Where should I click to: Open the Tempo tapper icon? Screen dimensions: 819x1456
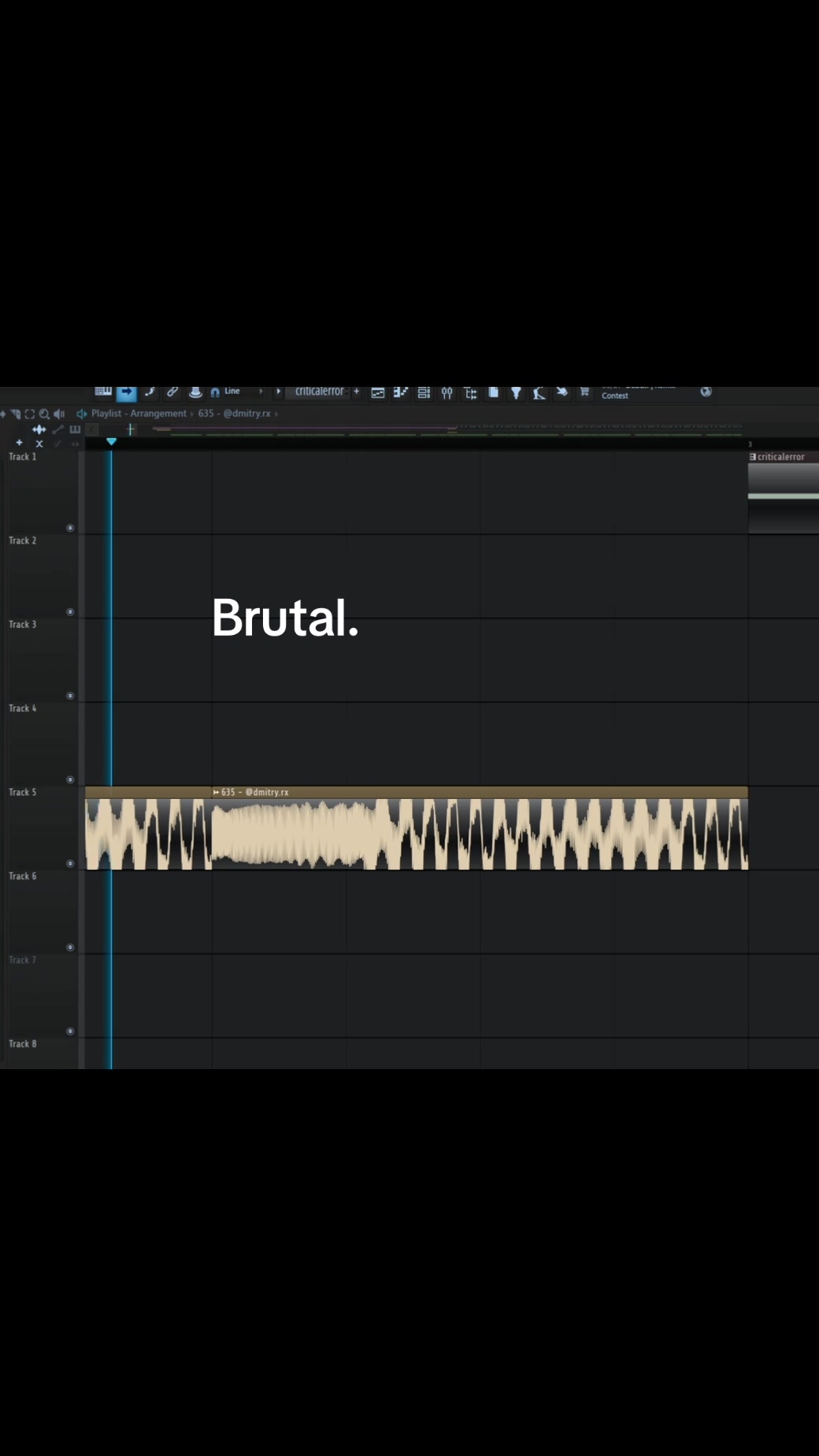[539, 392]
